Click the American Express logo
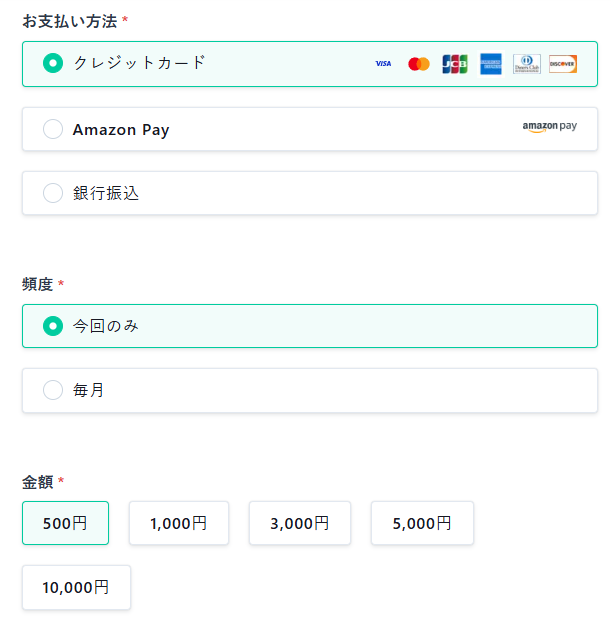This screenshot has height=619, width=611. pyautogui.click(x=491, y=64)
